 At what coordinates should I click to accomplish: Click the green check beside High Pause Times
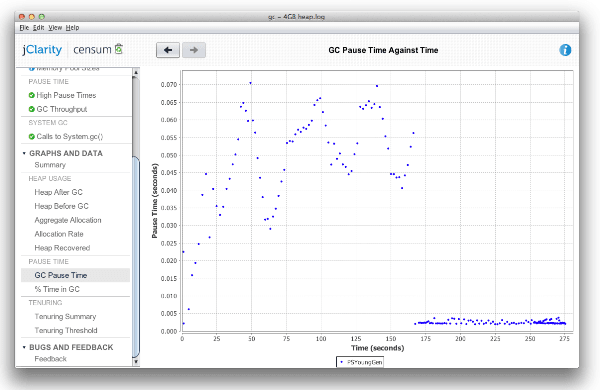coord(32,95)
